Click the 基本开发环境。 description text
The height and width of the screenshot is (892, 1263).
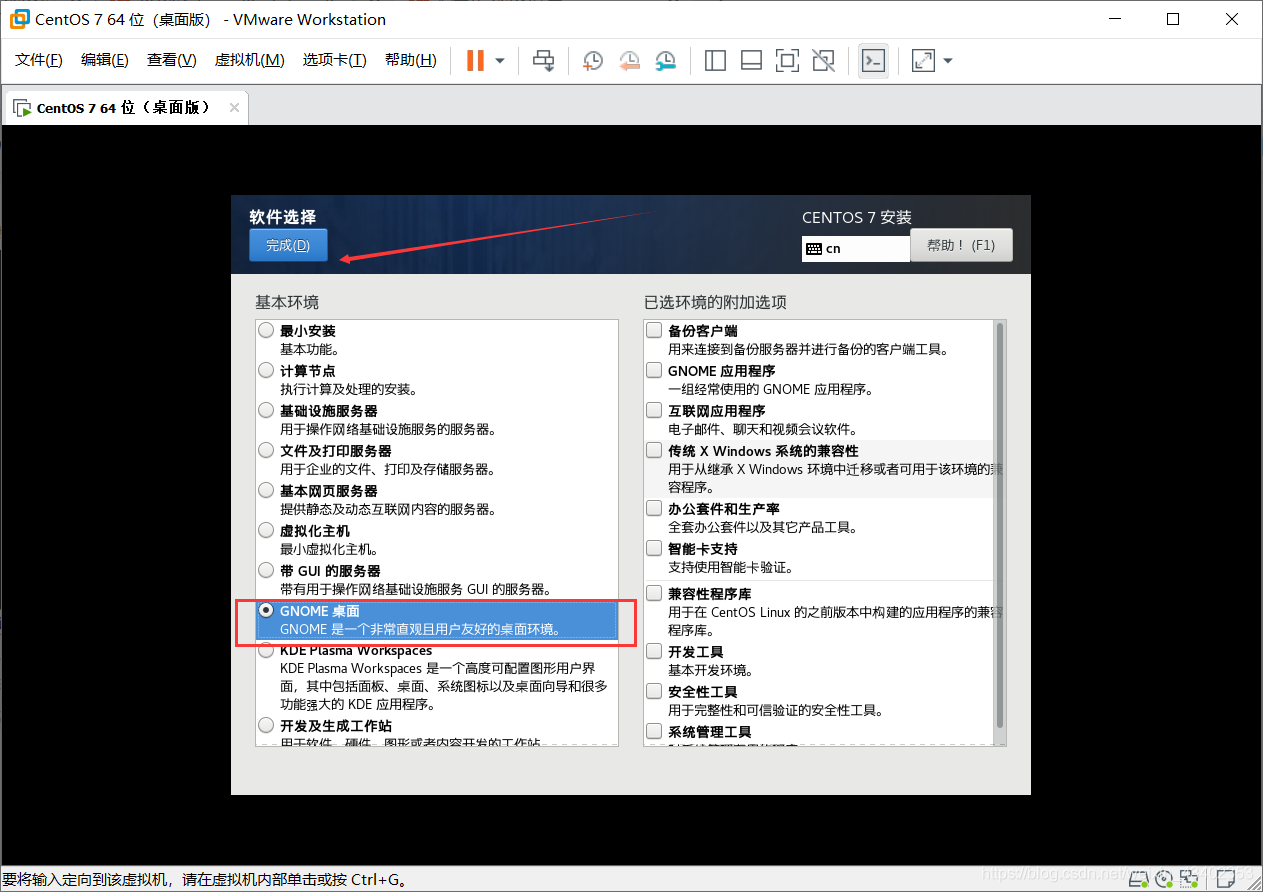tap(711, 670)
